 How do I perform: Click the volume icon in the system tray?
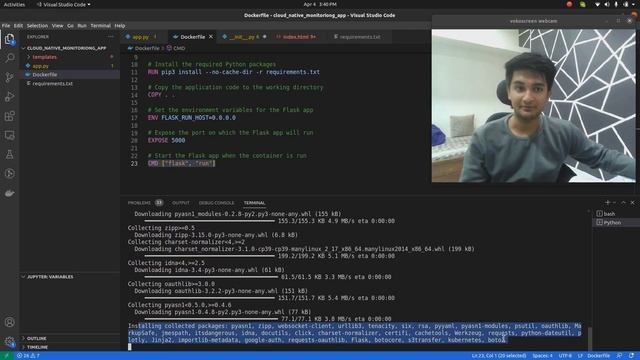pyautogui.click(x=607, y=4)
